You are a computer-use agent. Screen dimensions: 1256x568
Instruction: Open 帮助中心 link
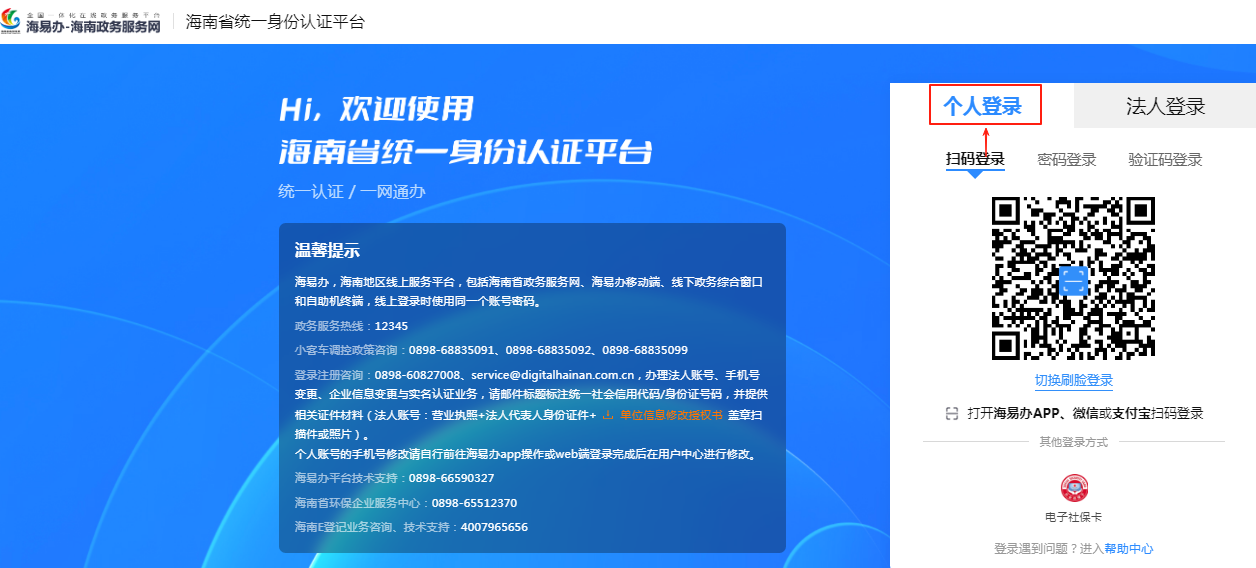[1129, 549]
